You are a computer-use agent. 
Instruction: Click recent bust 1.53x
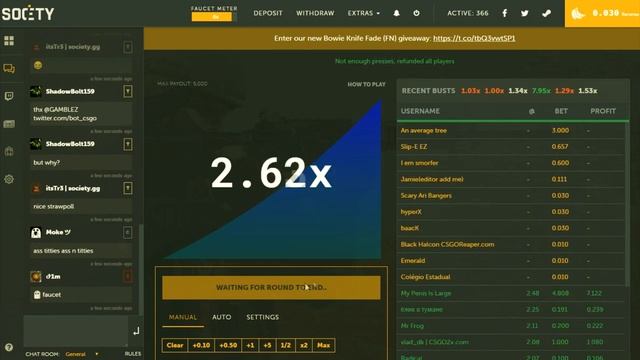(588, 91)
